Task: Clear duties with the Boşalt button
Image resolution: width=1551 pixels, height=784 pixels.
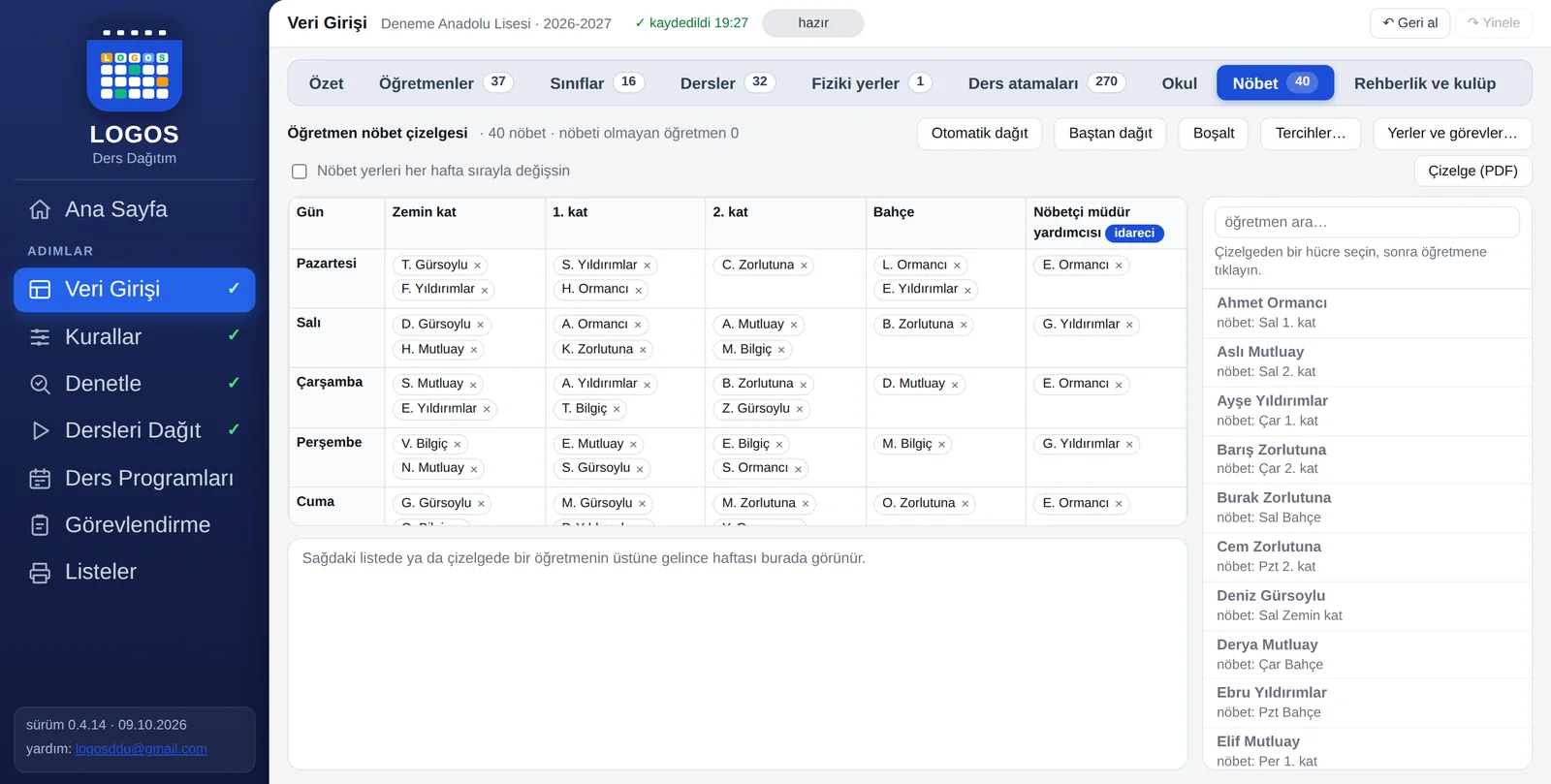Action: [x=1214, y=134]
